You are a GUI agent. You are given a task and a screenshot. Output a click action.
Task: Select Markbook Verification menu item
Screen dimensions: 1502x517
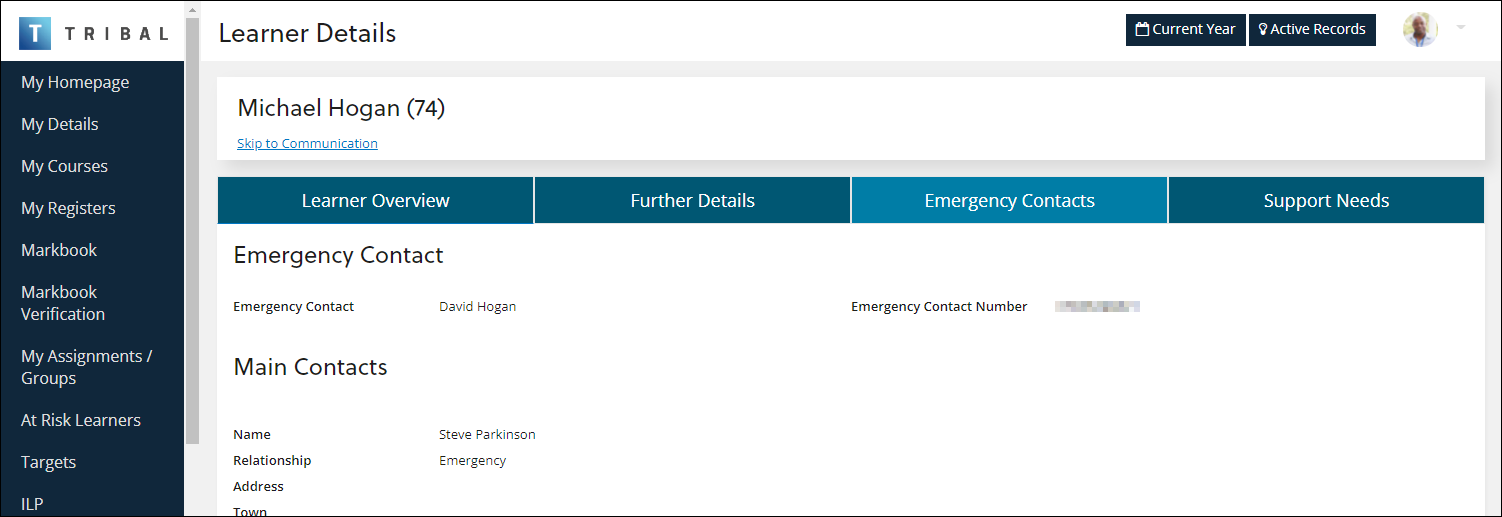pos(63,303)
